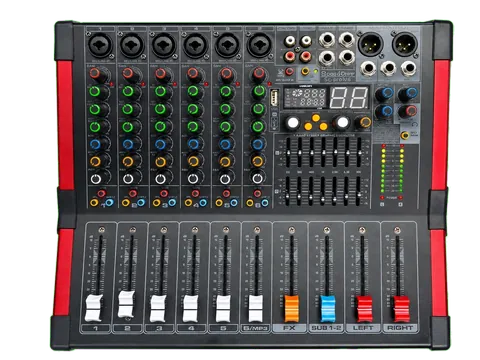Click the headphone symbol in master section
The image size is (480, 360).
pyautogui.click(x=414, y=124)
